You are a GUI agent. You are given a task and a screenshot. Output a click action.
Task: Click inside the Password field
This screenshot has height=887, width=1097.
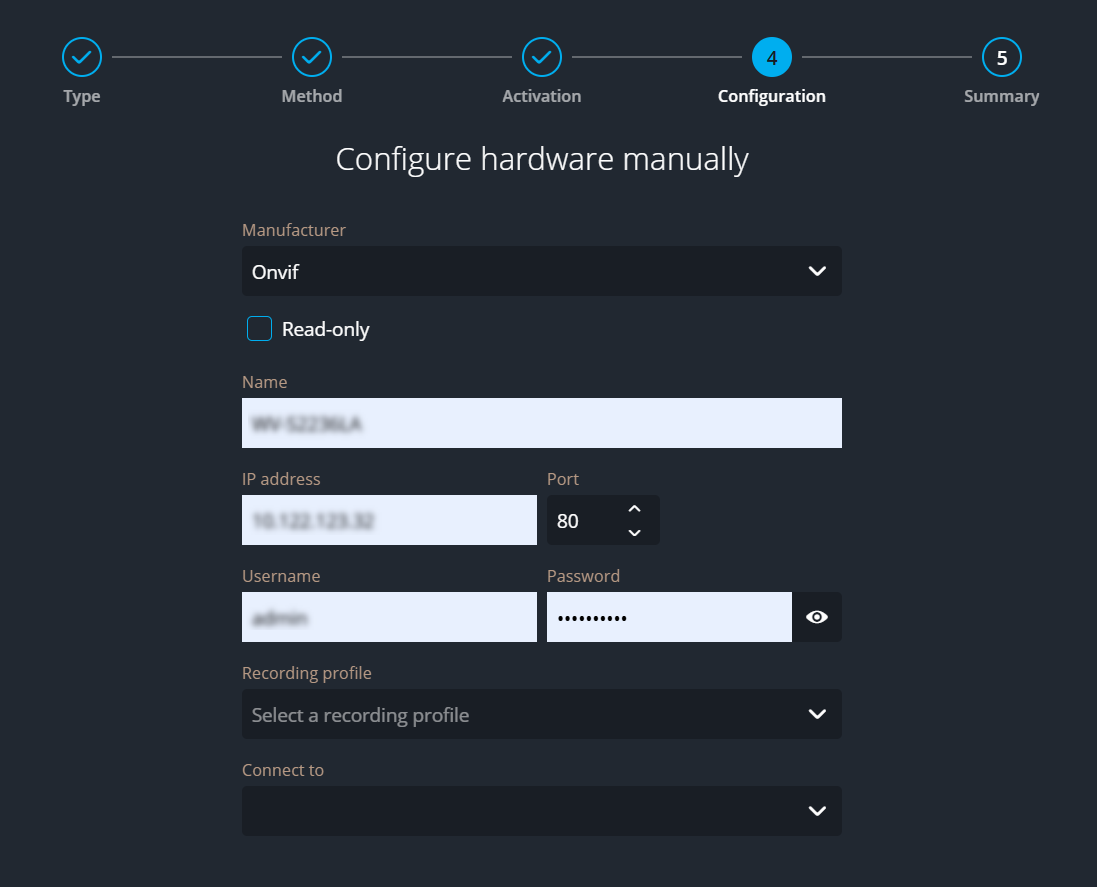[669, 617]
